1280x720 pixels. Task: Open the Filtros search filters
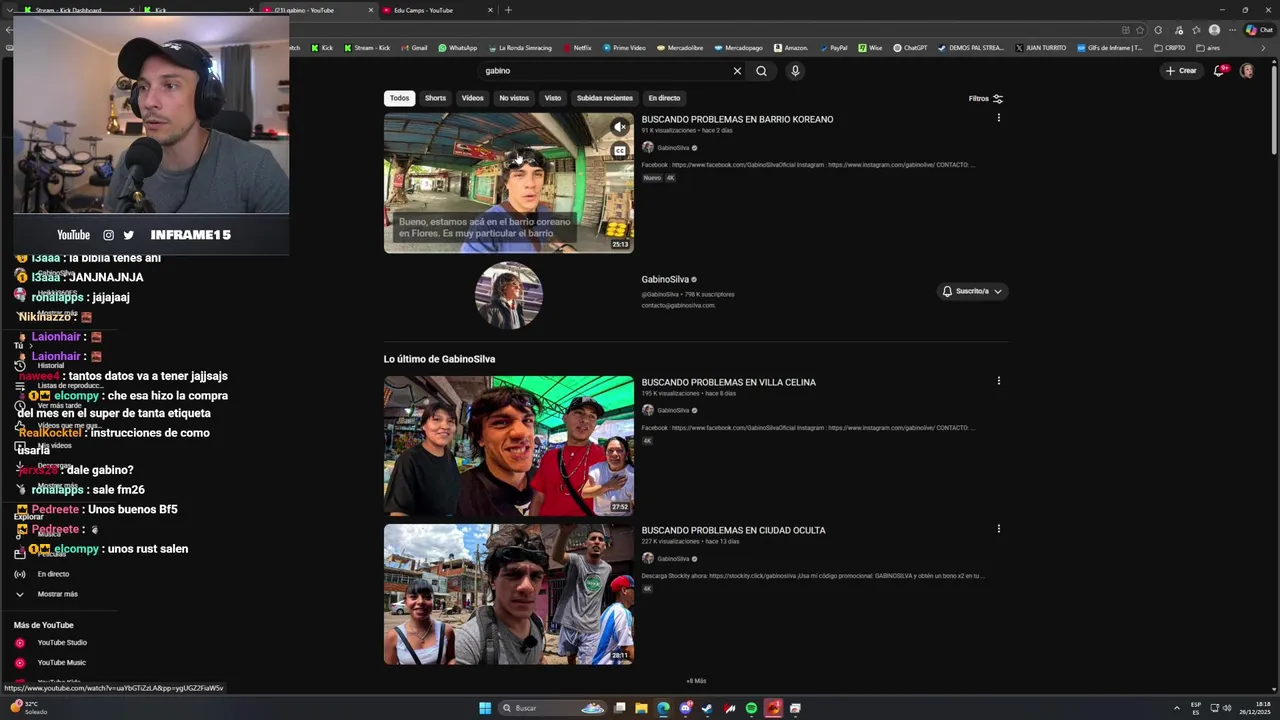986,98
